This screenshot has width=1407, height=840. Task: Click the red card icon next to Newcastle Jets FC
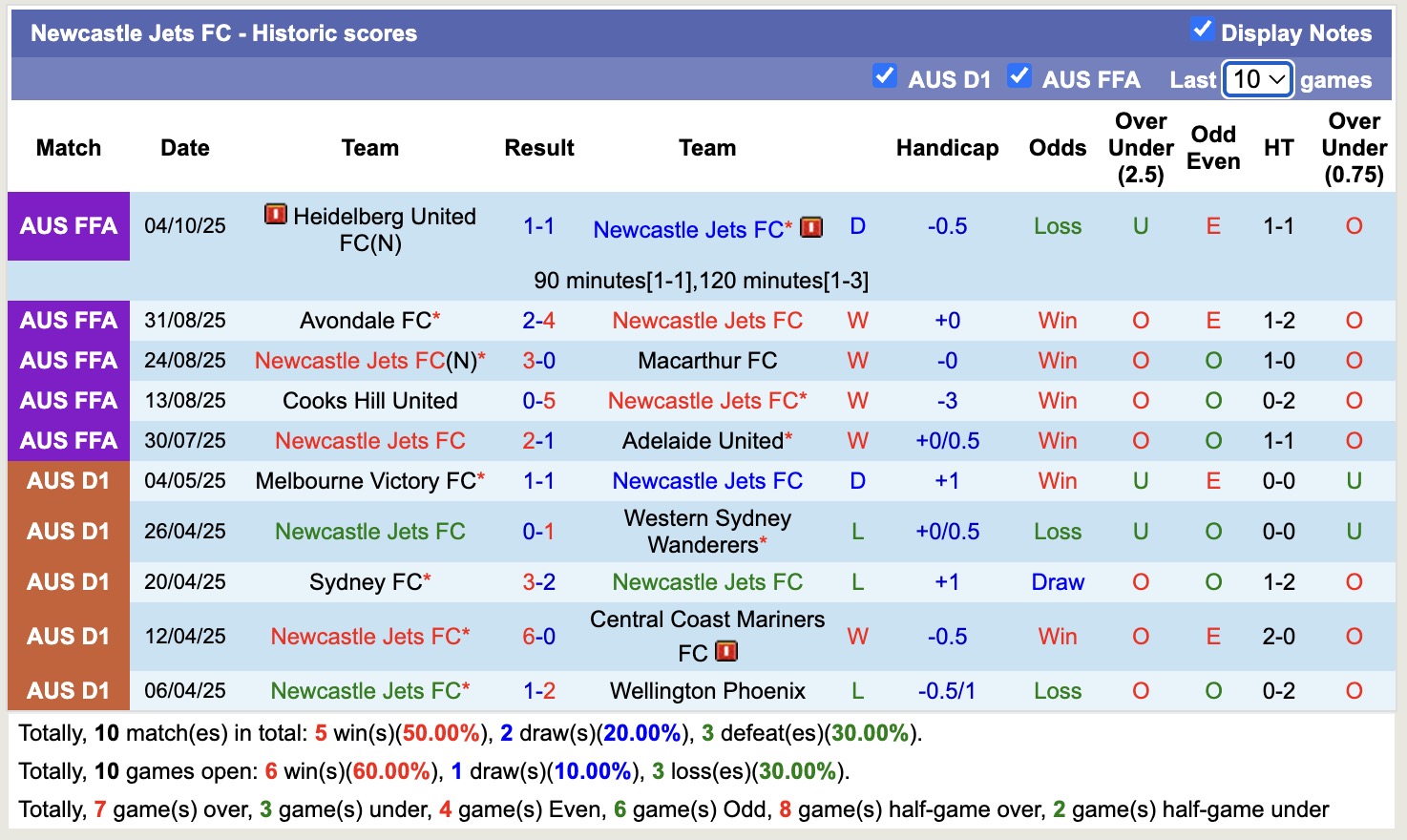[810, 228]
